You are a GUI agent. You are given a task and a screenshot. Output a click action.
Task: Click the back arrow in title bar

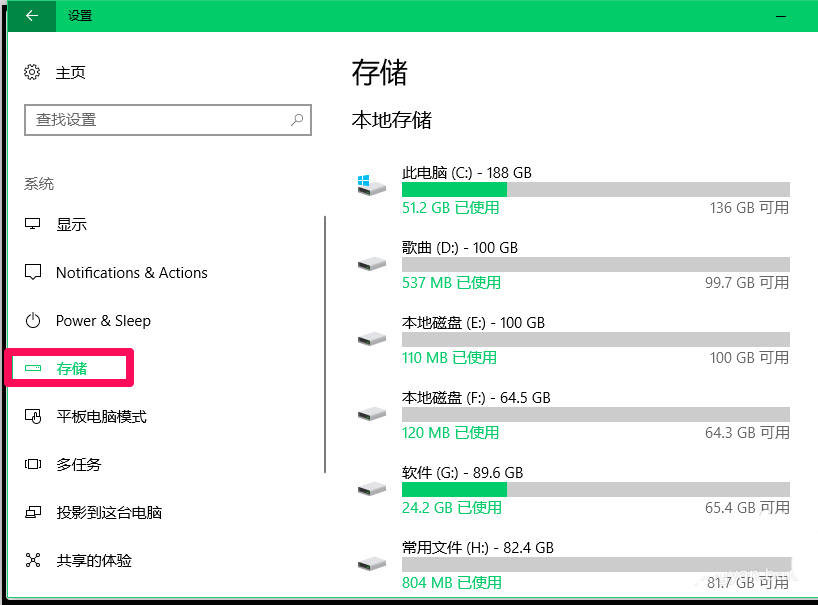[x=32, y=16]
